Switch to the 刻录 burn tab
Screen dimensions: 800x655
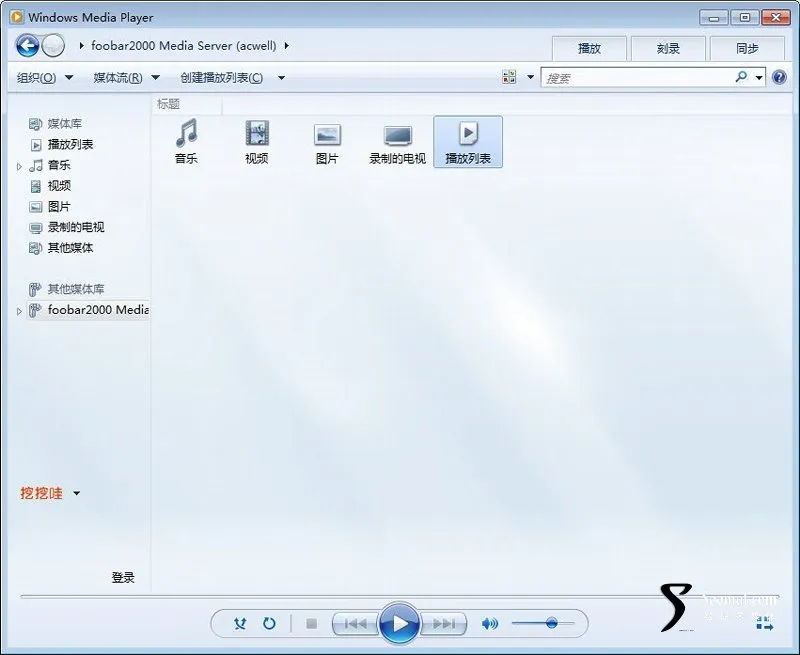tap(668, 48)
